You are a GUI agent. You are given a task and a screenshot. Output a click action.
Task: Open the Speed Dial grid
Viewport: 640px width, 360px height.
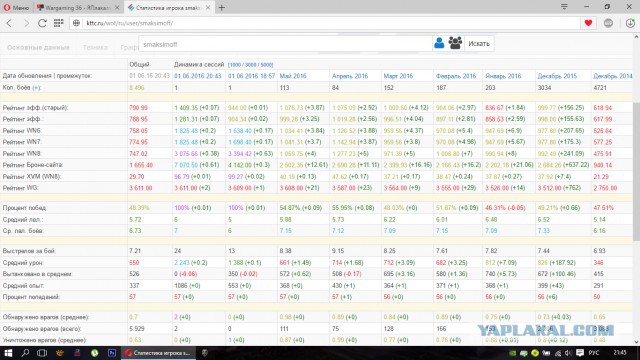coord(59,23)
